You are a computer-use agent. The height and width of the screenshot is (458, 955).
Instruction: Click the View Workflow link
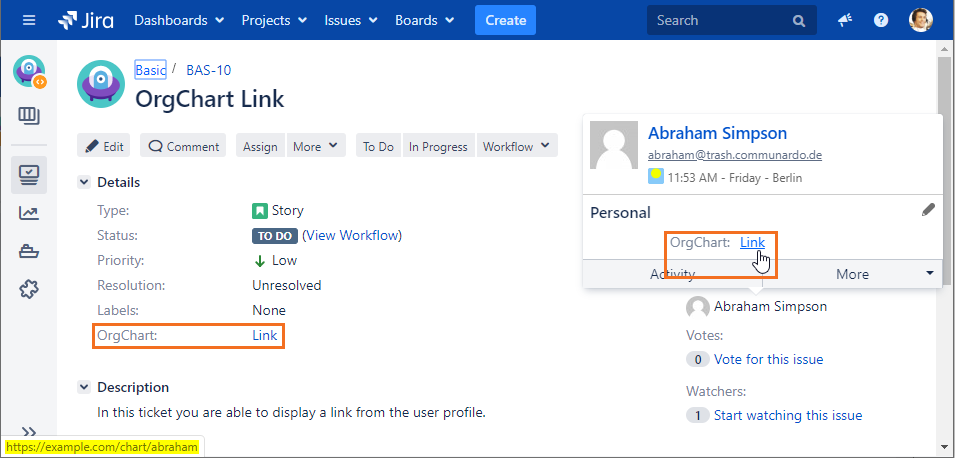click(x=352, y=235)
